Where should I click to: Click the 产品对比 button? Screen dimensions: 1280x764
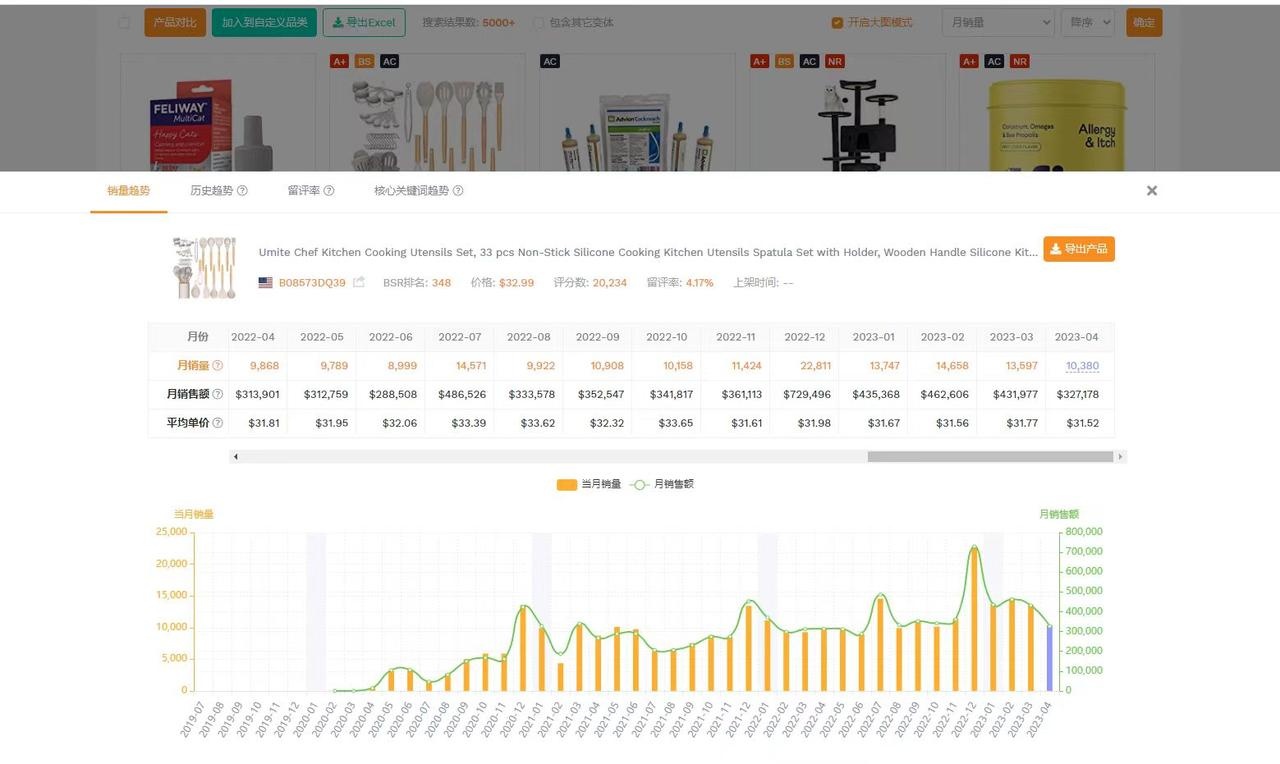pos(175,22)
